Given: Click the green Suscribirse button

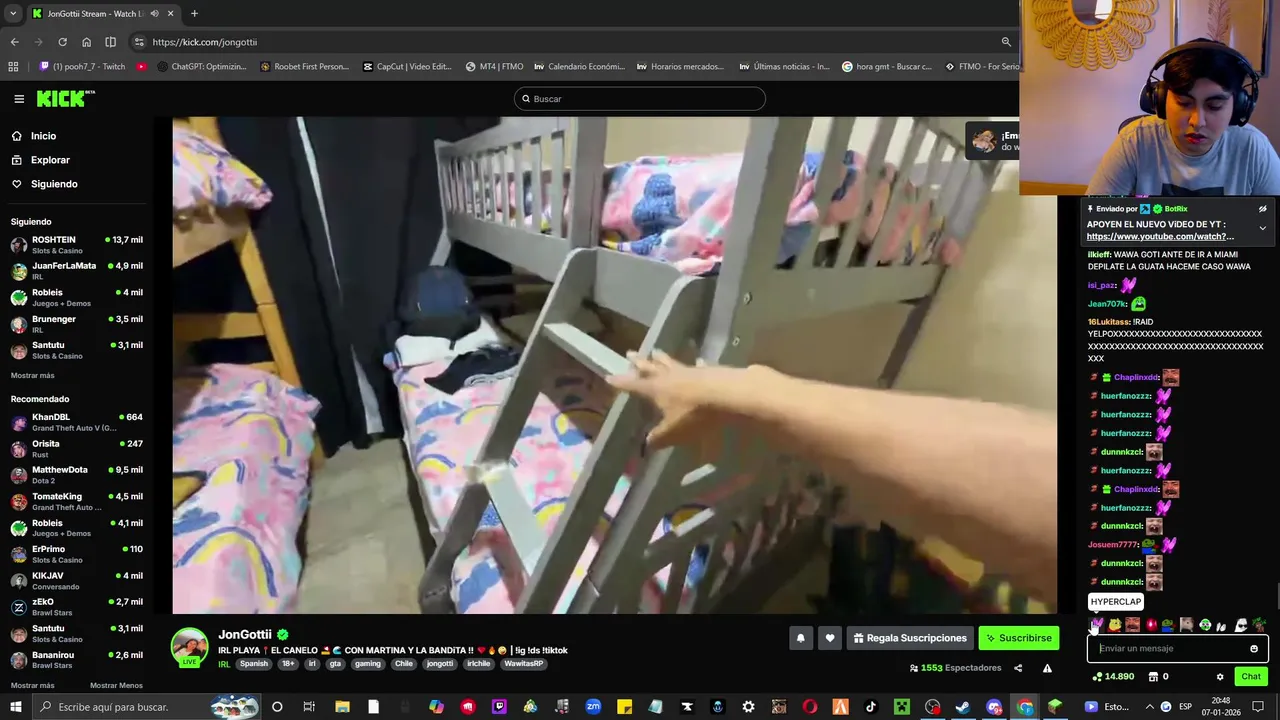Looking at the screenshot, I should [1019, 638].
